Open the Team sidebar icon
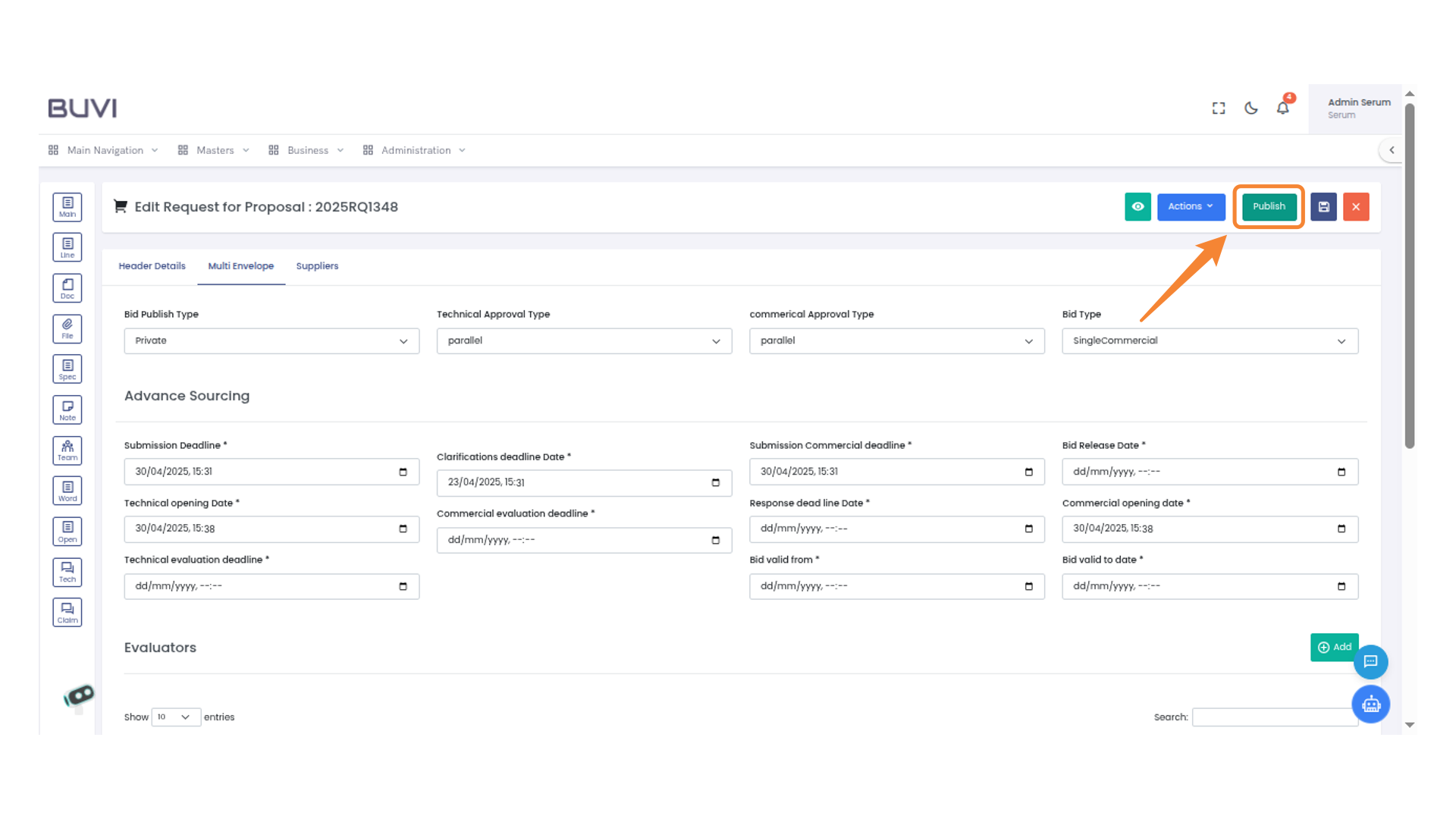Image resolution: width=1456 pixels, height=819 pixels. tap(67, 450)
